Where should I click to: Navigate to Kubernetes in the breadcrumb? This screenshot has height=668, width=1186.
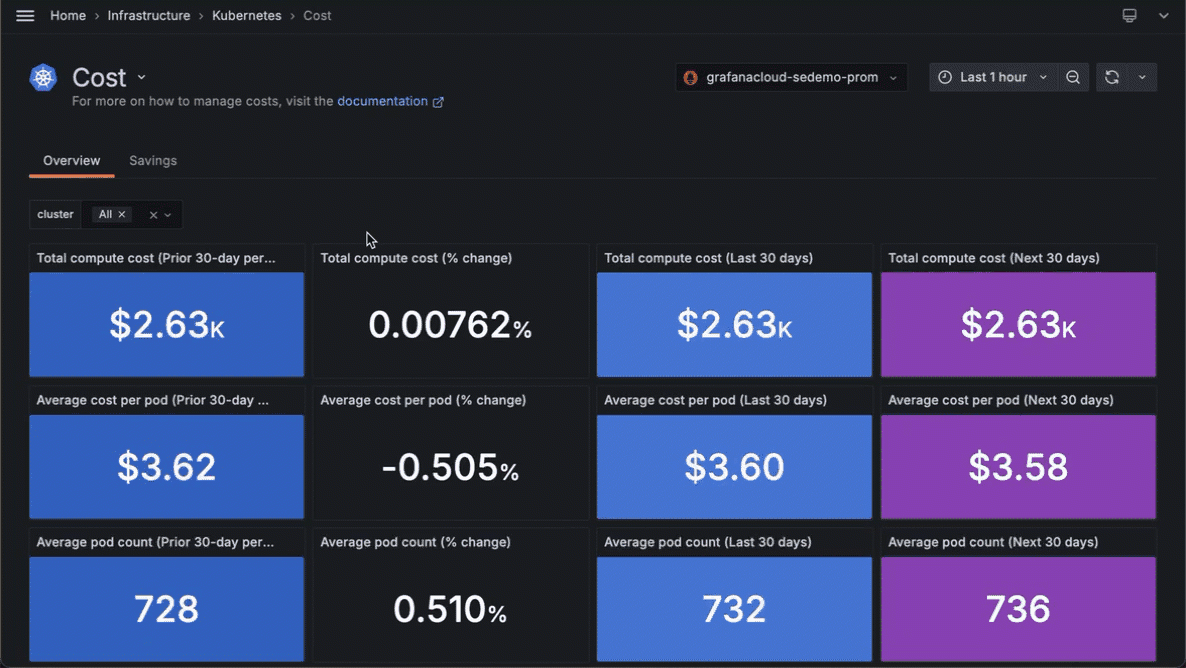[x=247, y=15]
